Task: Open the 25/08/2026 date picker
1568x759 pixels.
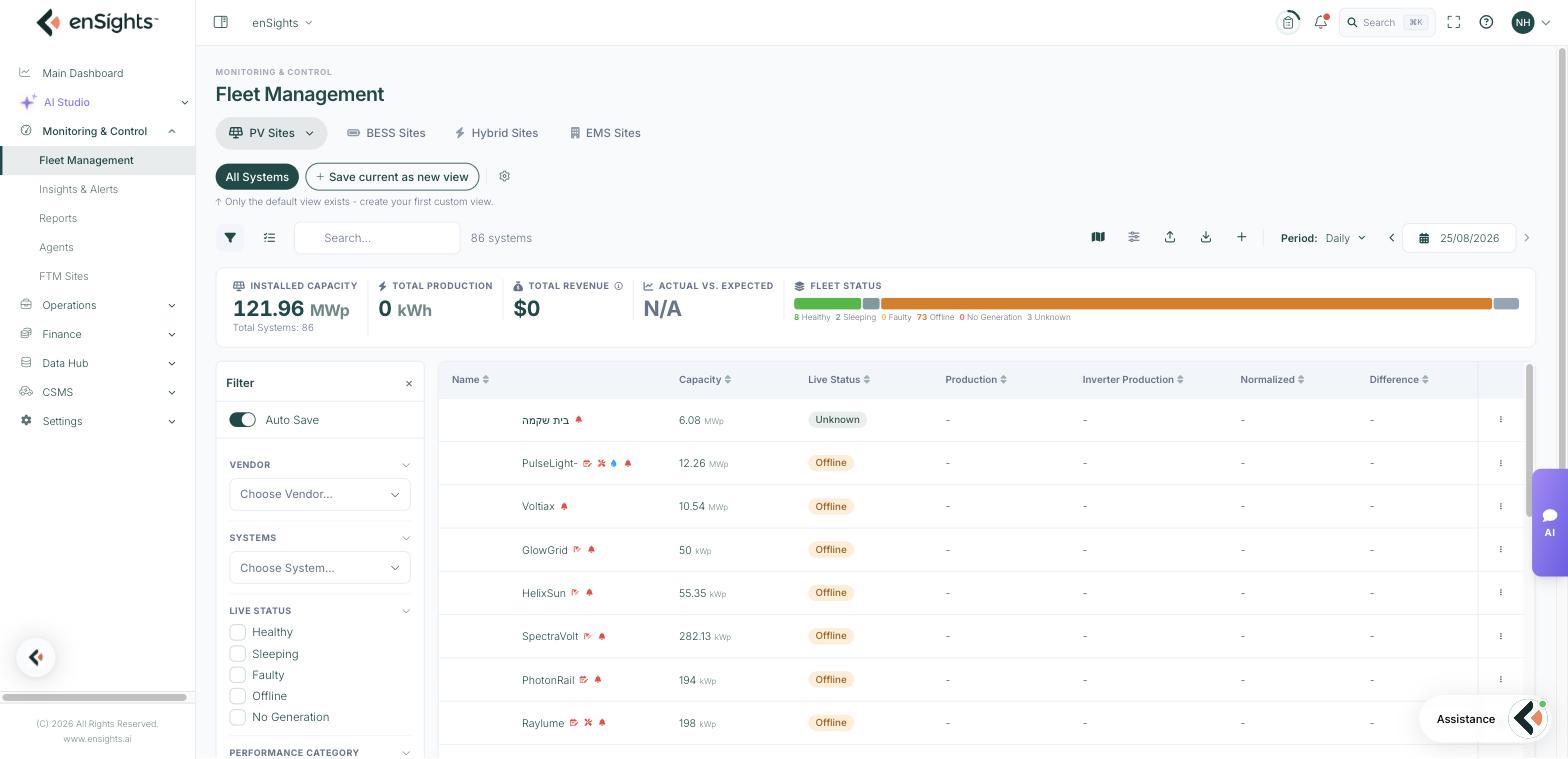Action: pos(1460,238)
